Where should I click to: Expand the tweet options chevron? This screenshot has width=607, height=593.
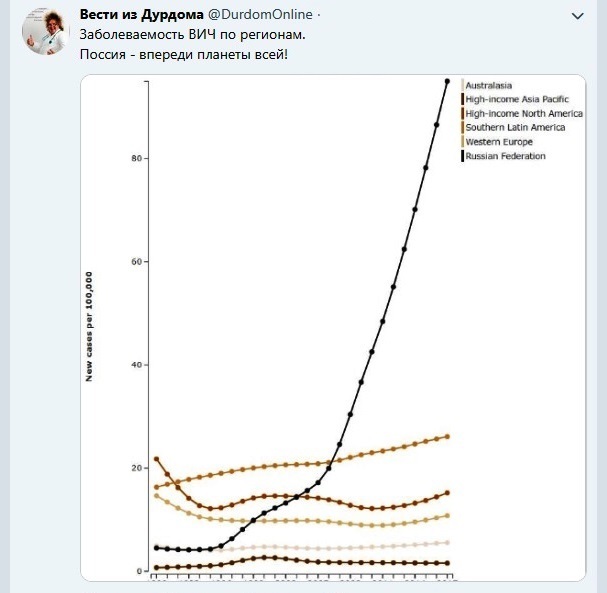(577, 16)
